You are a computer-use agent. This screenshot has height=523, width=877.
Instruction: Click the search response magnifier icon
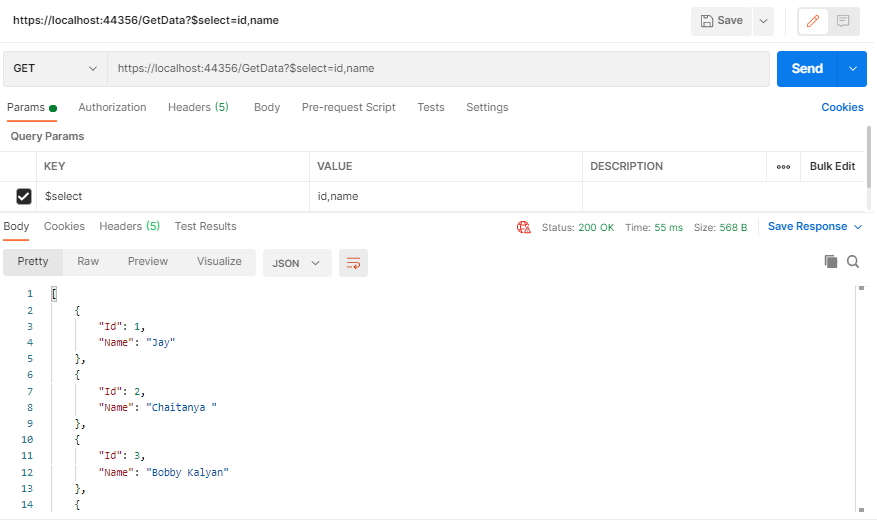[853, 261]
